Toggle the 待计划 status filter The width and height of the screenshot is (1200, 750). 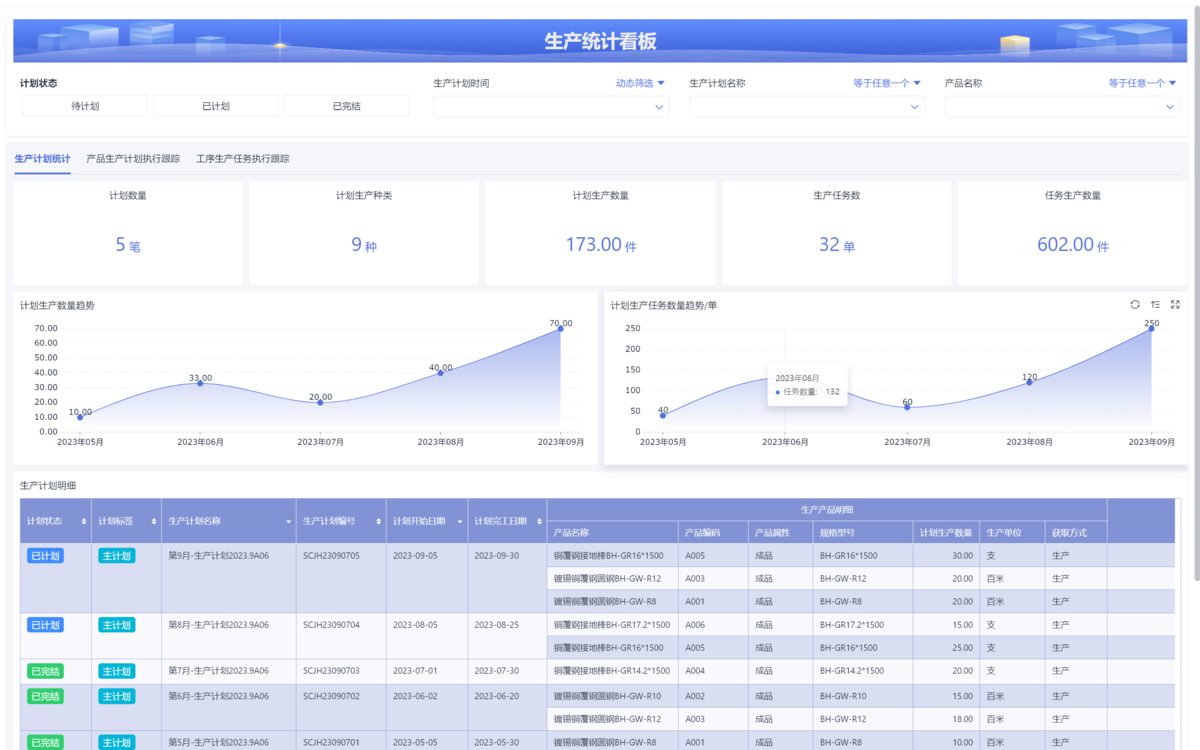click(x=85, y=106)
